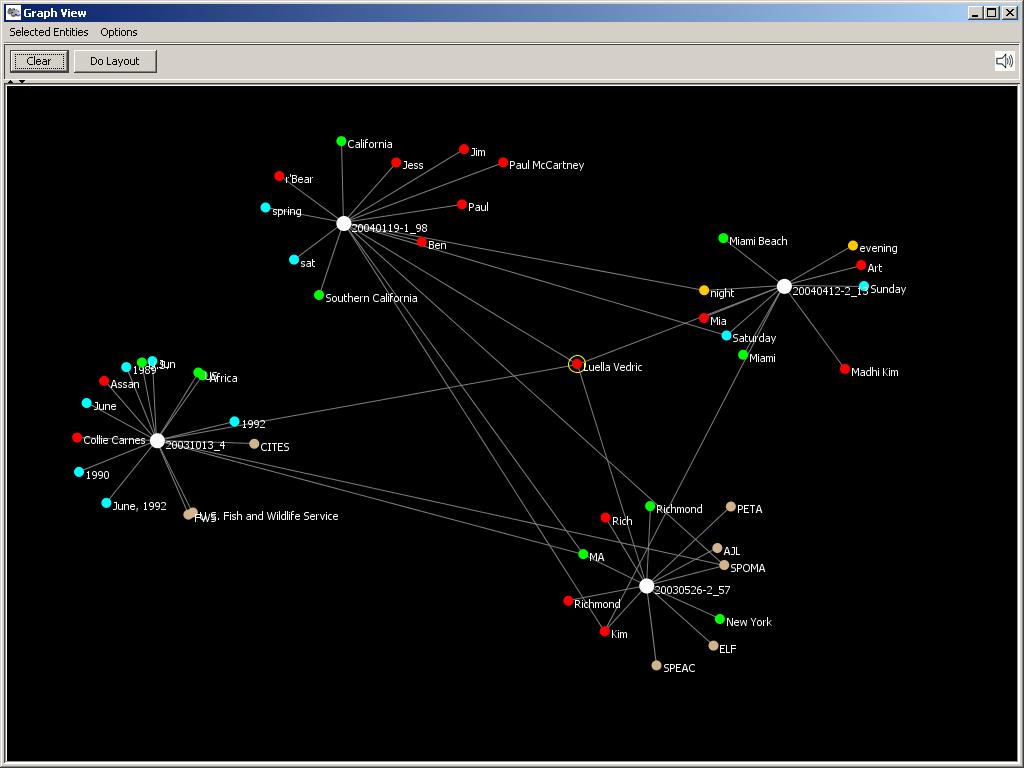Screen dimensions: 1024x768
Task: Select the highlighted Luella Vedric node
Action: click(577, 364)
